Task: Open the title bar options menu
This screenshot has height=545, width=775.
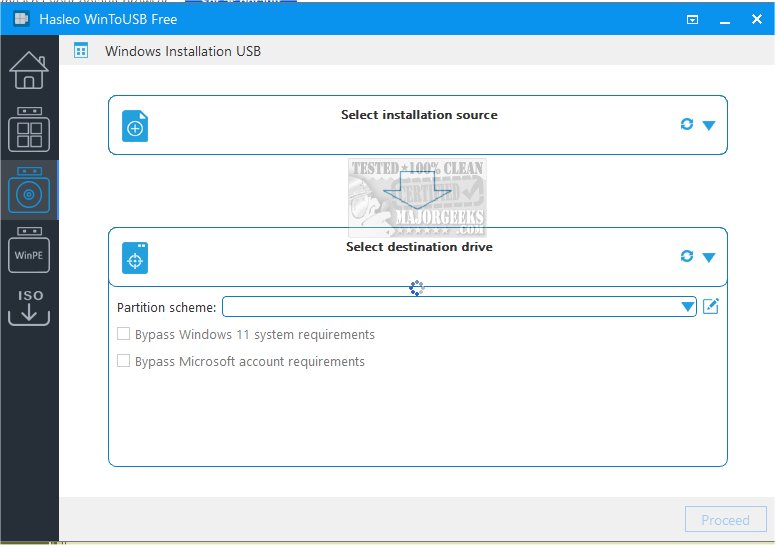Action: (x=692, y=19)
